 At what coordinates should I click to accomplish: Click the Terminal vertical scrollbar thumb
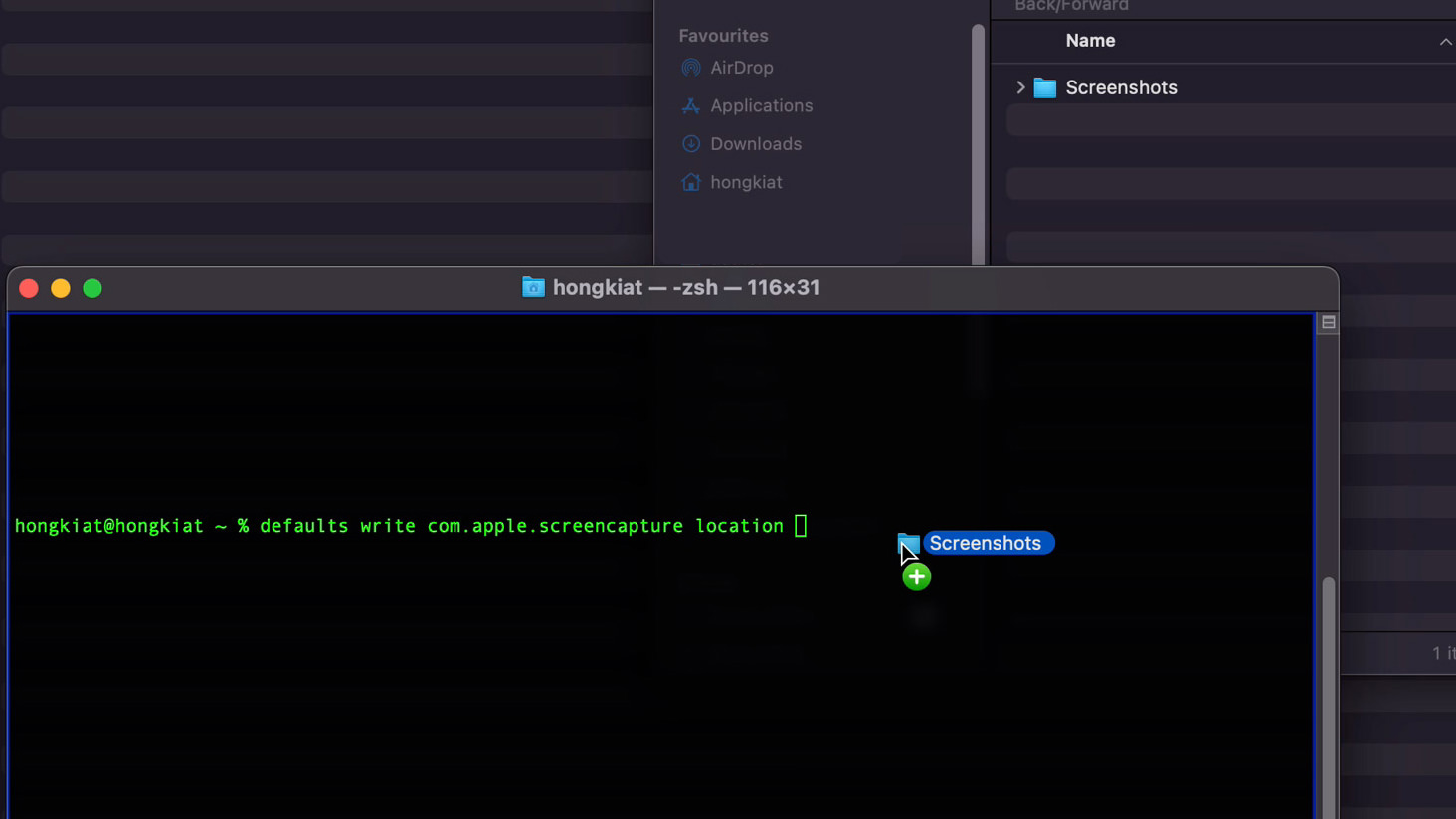tap(1328, 698)
